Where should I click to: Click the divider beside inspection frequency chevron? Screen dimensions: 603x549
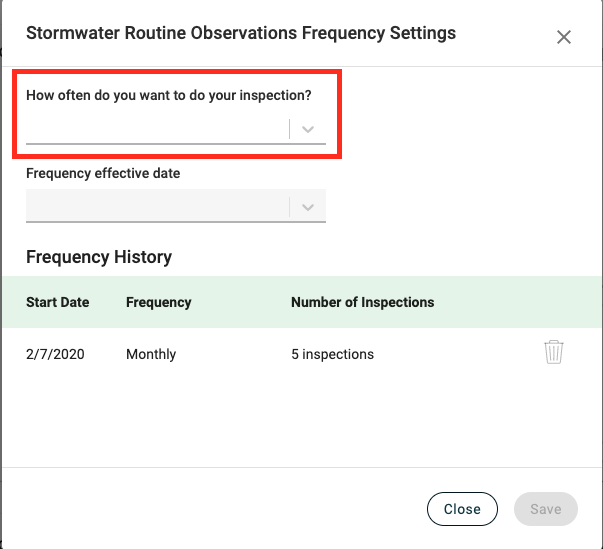(x=289, y=129)
